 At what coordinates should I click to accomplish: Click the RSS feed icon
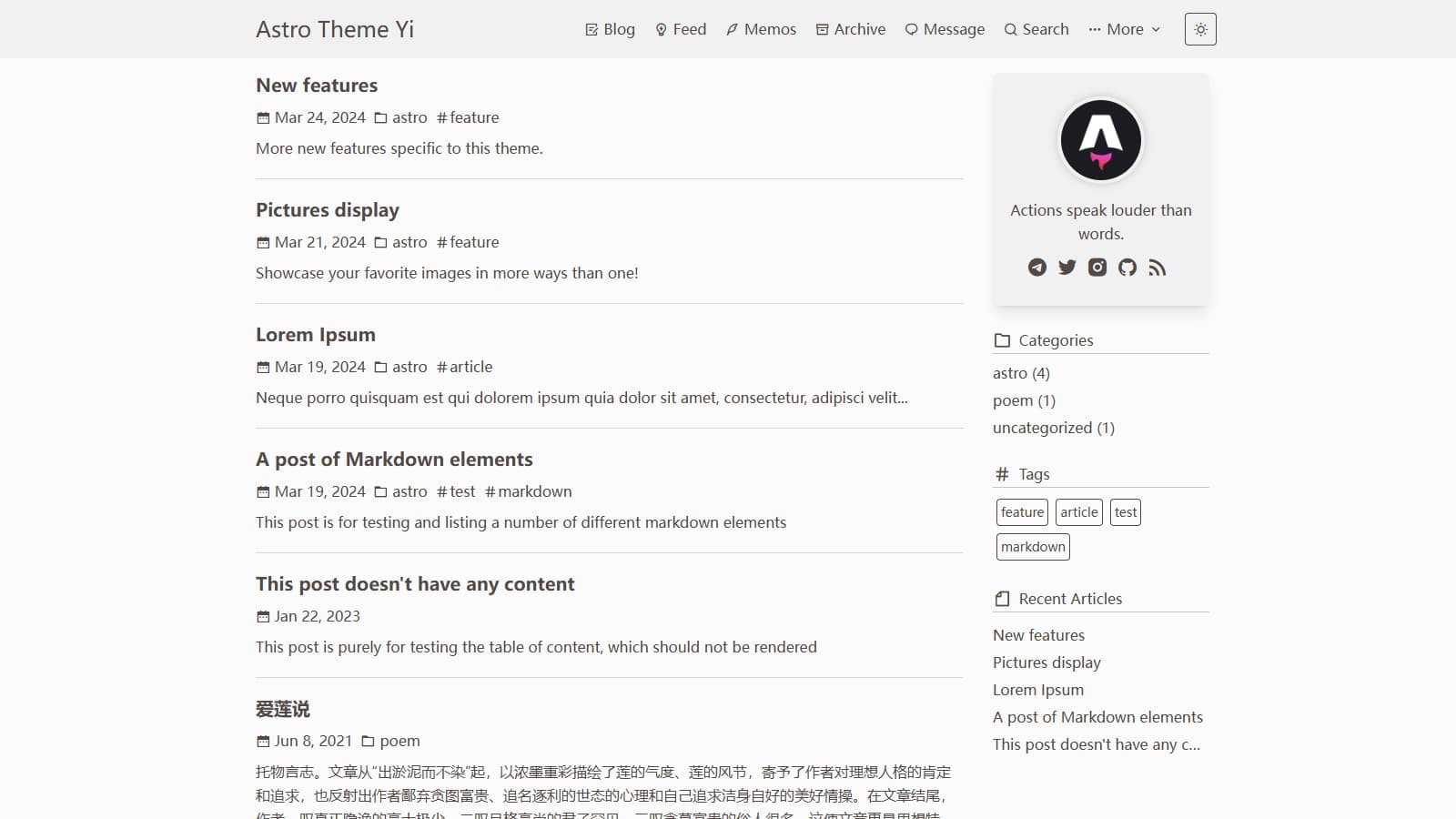point(1158,268)
